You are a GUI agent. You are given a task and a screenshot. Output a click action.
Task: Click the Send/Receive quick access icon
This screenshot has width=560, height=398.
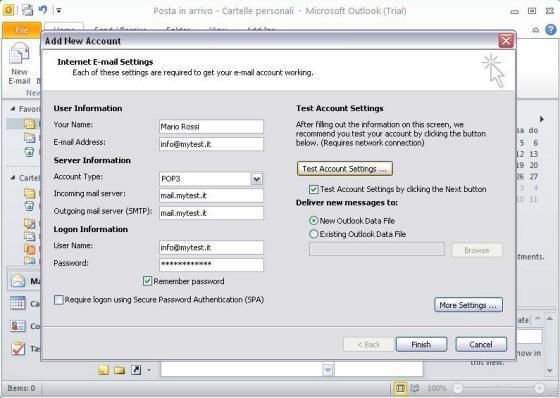(27, 10)
